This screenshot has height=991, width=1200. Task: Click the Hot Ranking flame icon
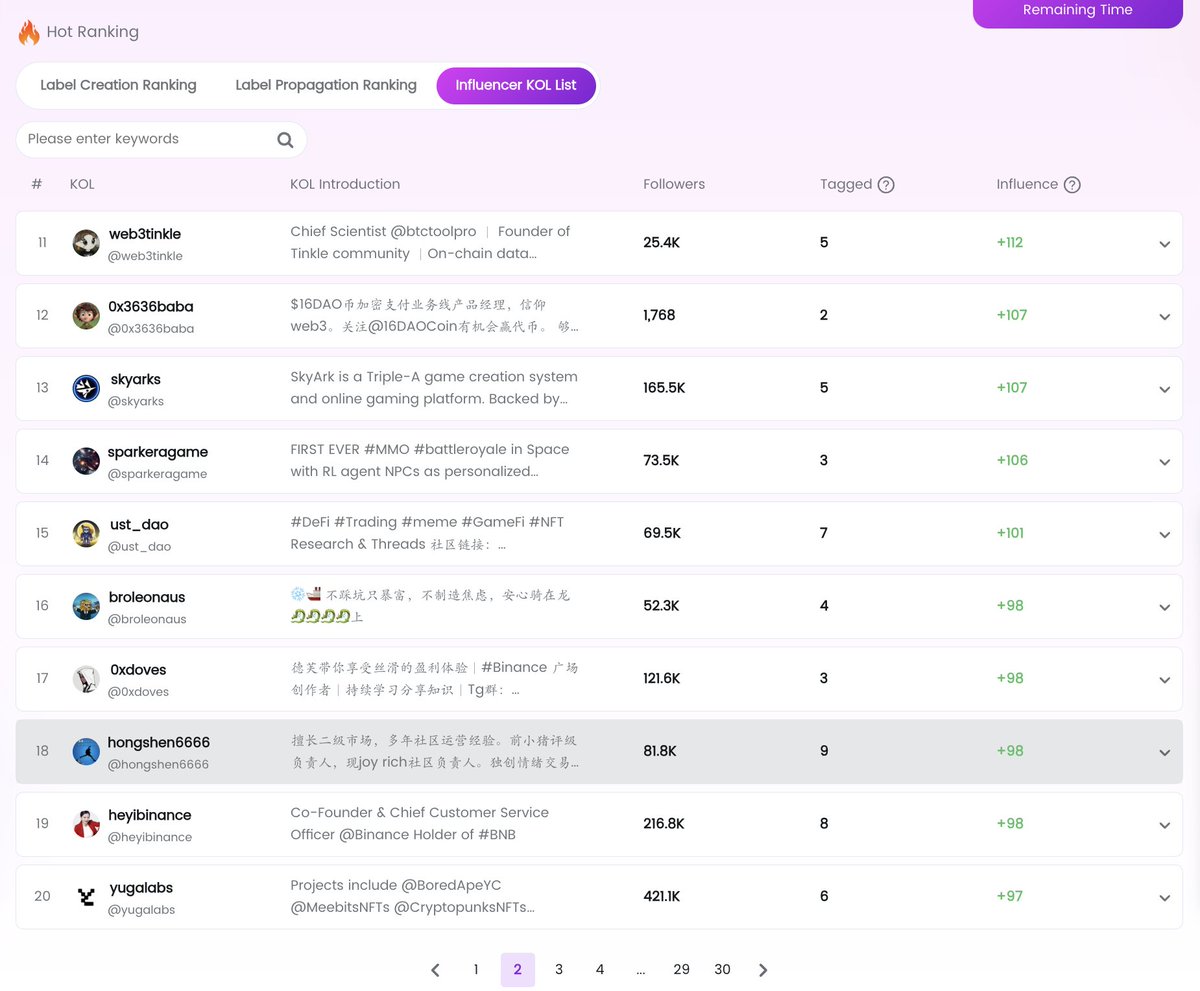point(29,32)
